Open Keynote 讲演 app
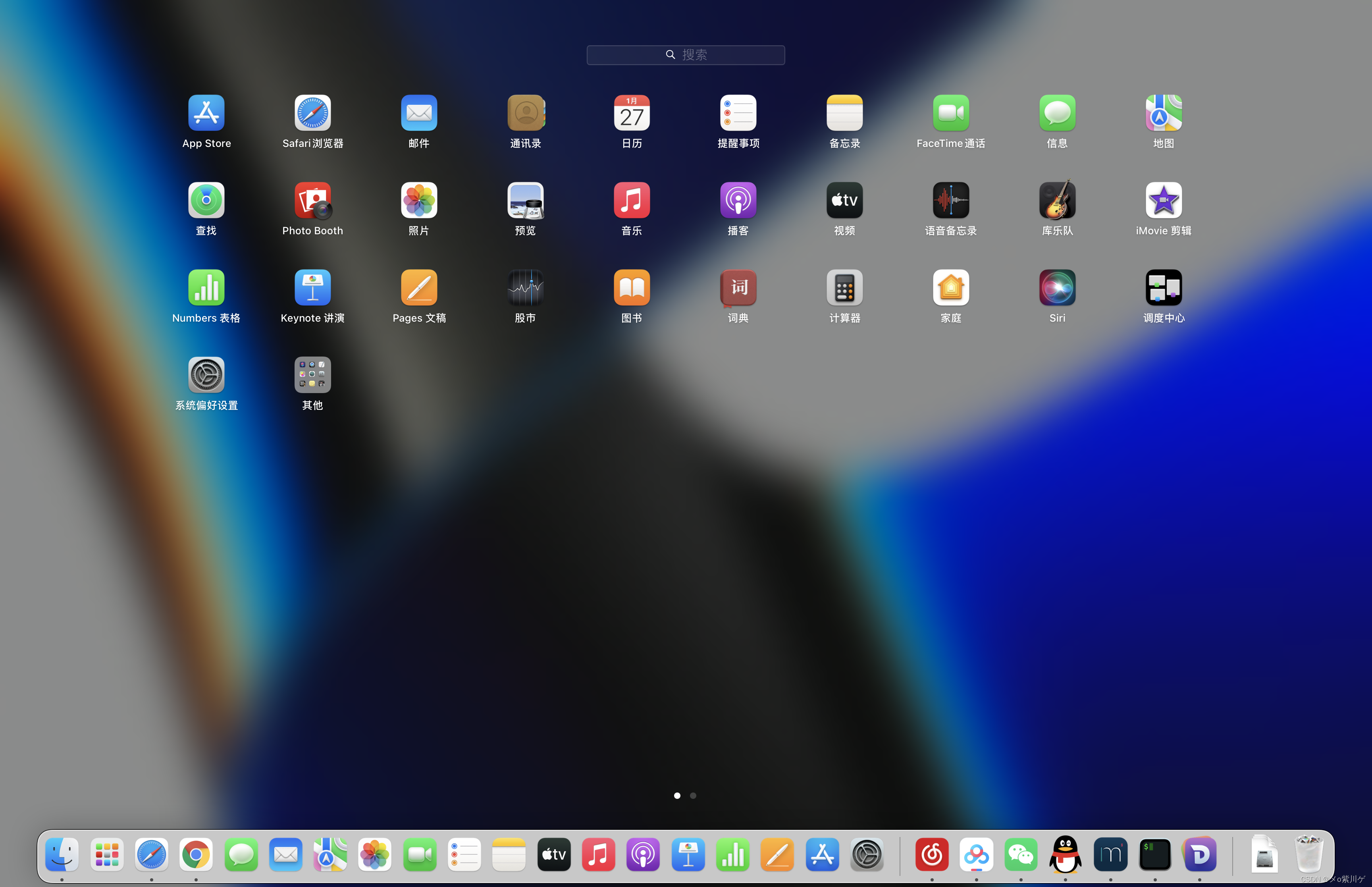This screenshot has width=1372, height=887. pyautogui.click(x=312, y=288)
